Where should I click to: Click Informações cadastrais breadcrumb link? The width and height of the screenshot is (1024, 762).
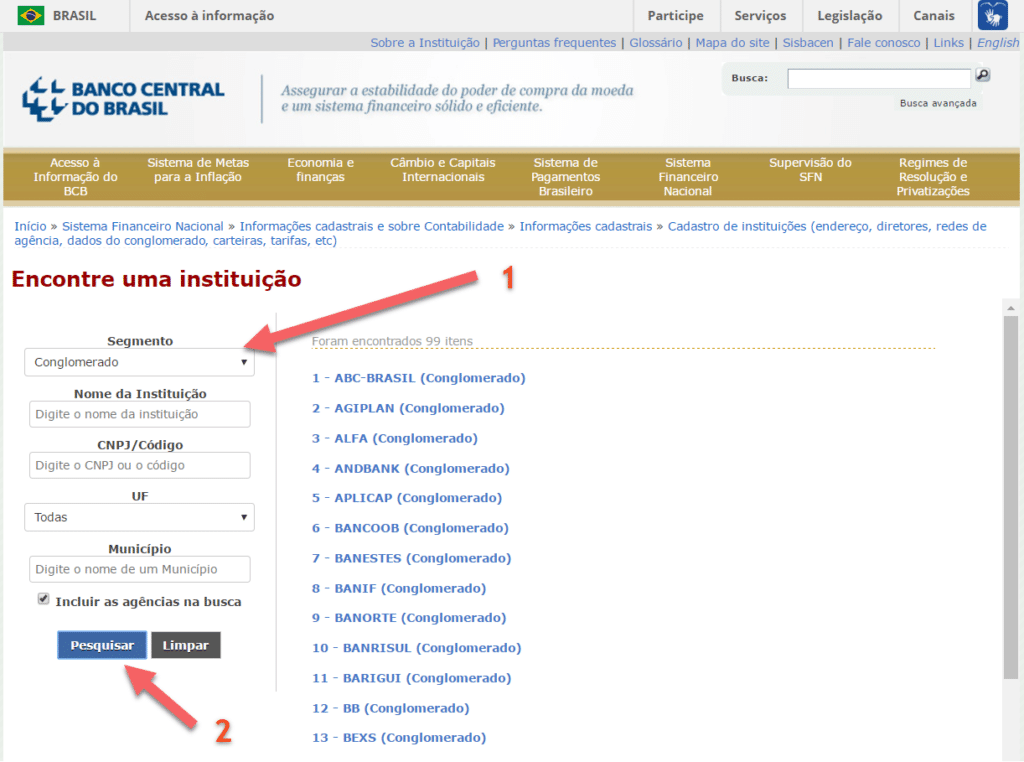[x=585, y=226]
